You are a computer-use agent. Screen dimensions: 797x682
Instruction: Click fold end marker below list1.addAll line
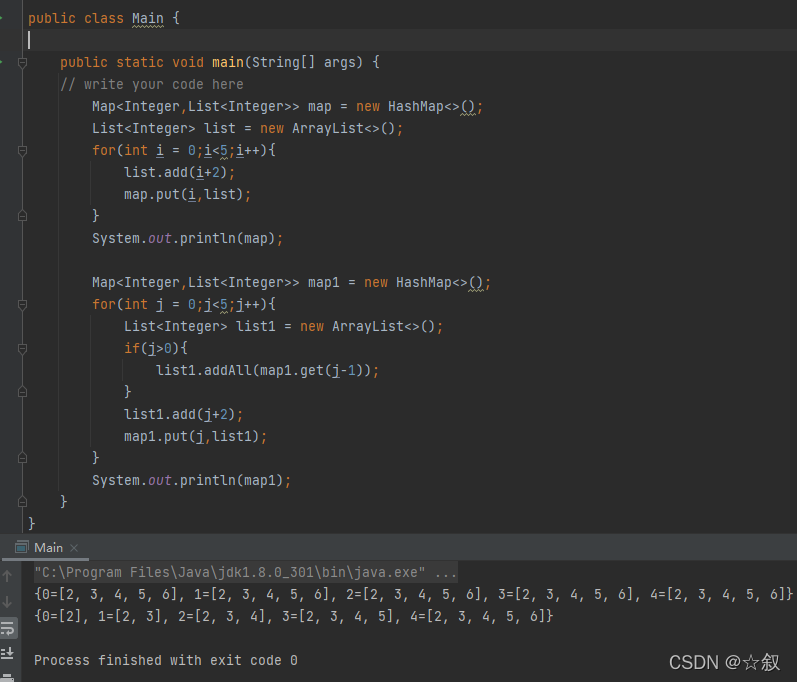click(22, 392)
